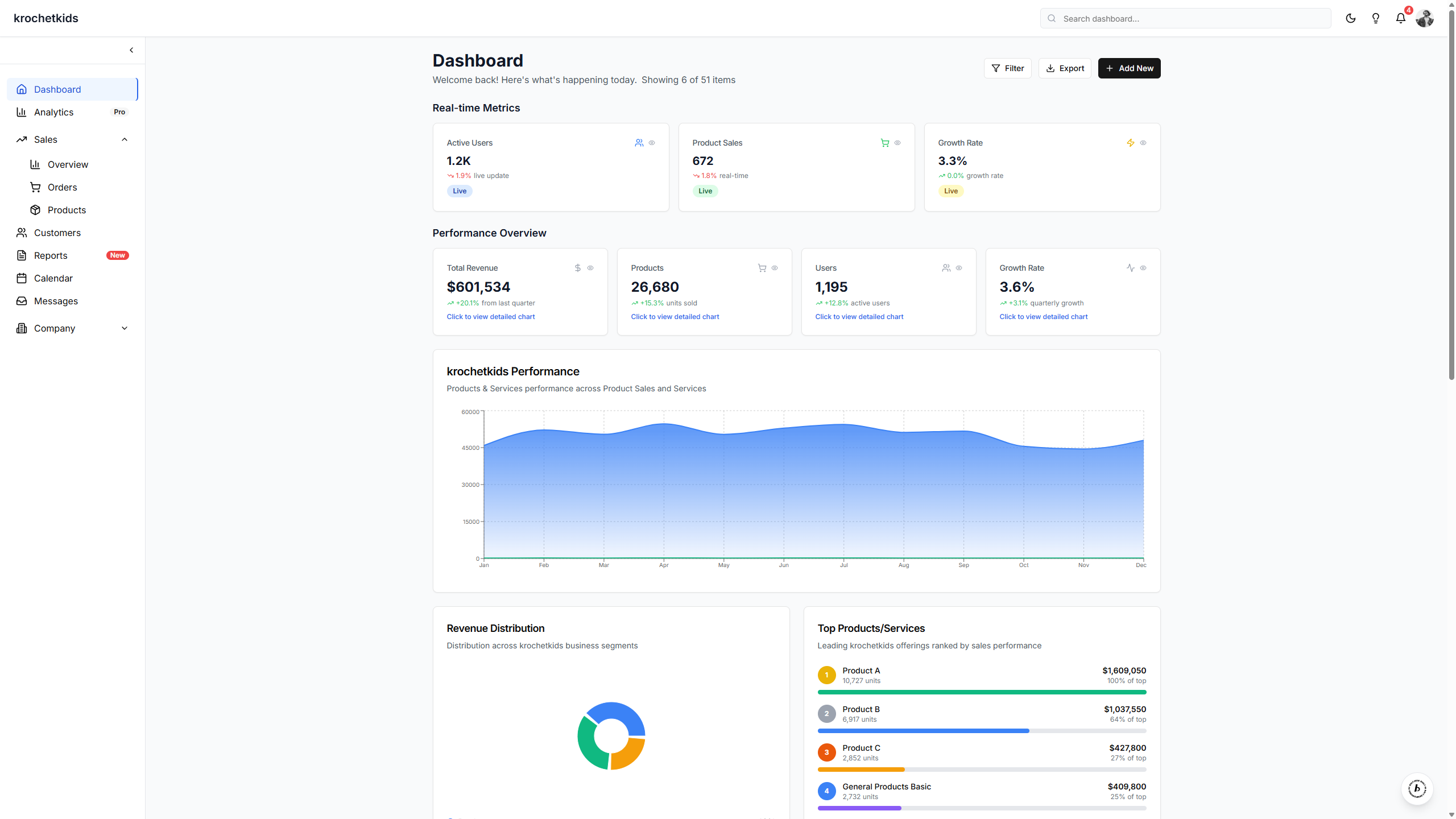This screenshot has width=1456, height=819.
Task: Click floating circular badge icon at bottom right
Action: (1417, 788)
